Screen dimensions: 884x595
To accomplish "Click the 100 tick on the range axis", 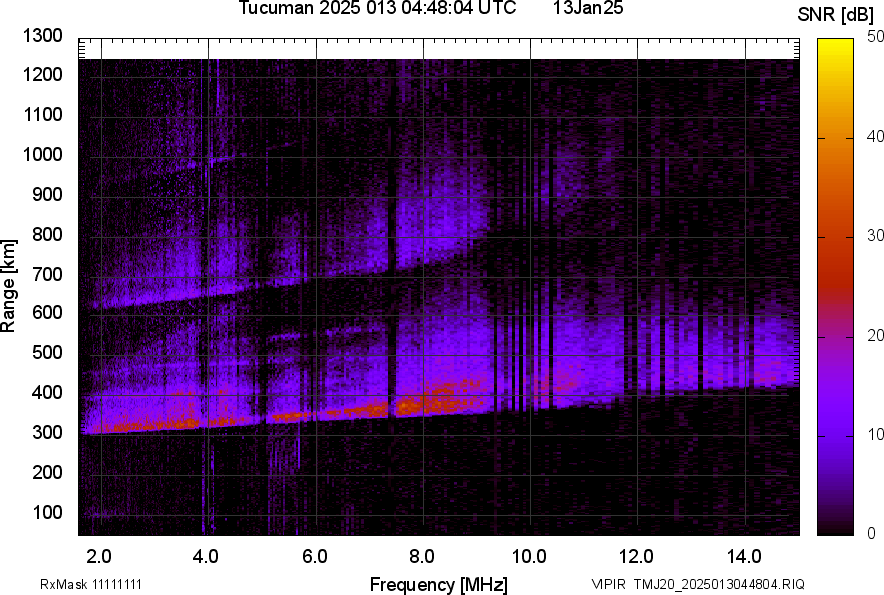I will 48,513.
